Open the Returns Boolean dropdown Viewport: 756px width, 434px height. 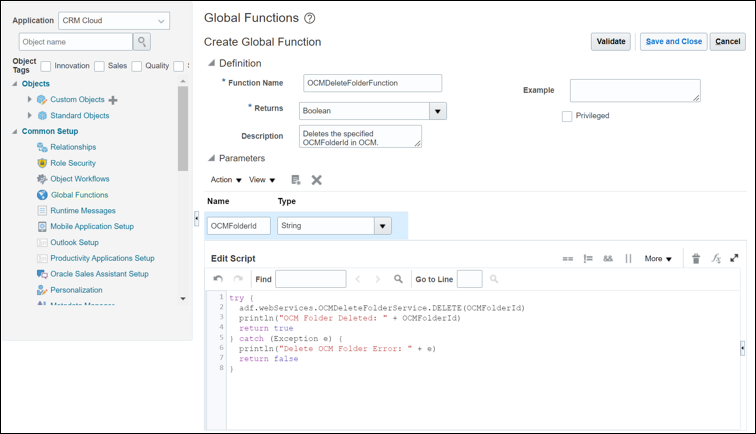click(438, 111)
